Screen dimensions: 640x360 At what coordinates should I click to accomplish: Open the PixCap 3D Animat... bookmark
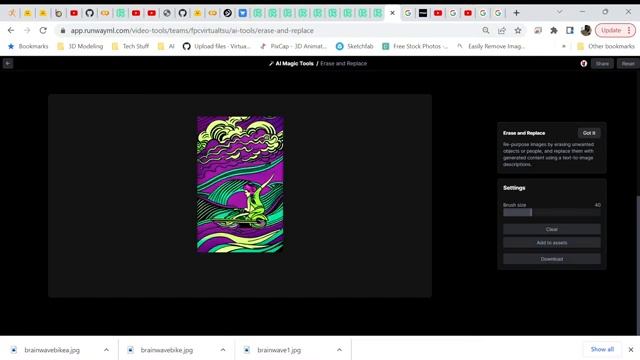click(294, 47)
